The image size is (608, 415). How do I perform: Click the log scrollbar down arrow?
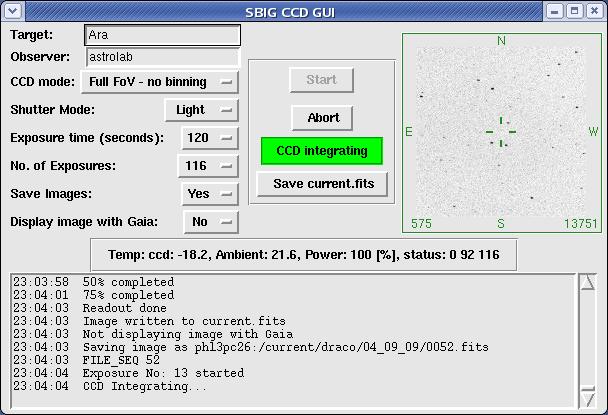pyautogui.click(x=587, y=399)
